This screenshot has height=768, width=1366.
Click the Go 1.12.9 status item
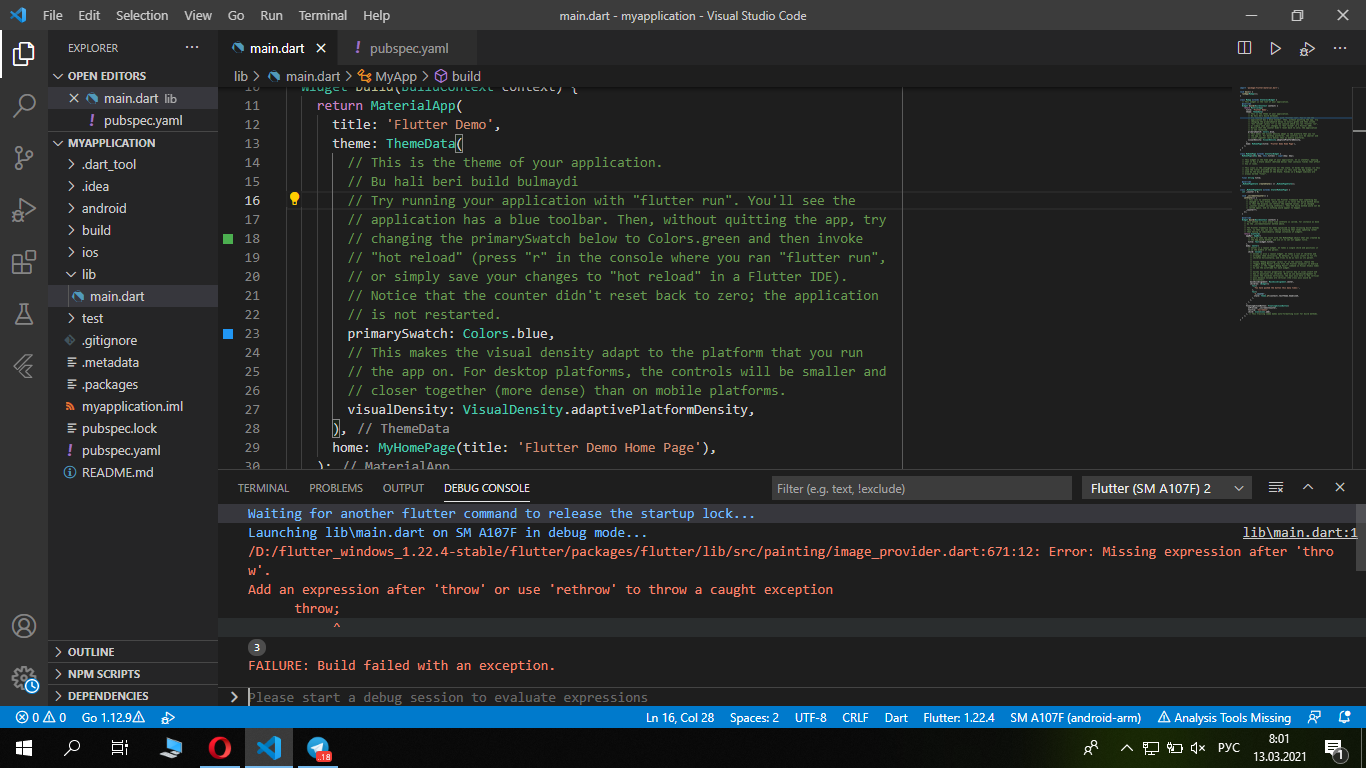click(112, 718)
